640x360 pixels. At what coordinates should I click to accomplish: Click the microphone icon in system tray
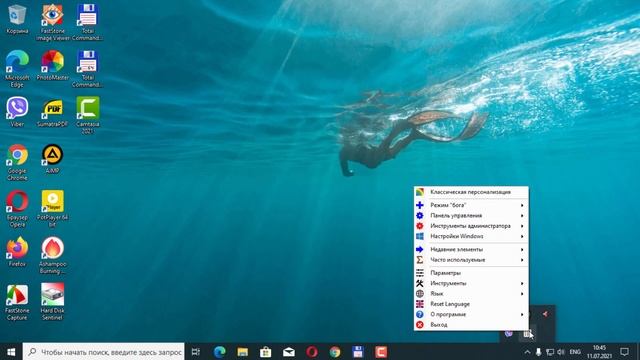(x=538, y=352)
